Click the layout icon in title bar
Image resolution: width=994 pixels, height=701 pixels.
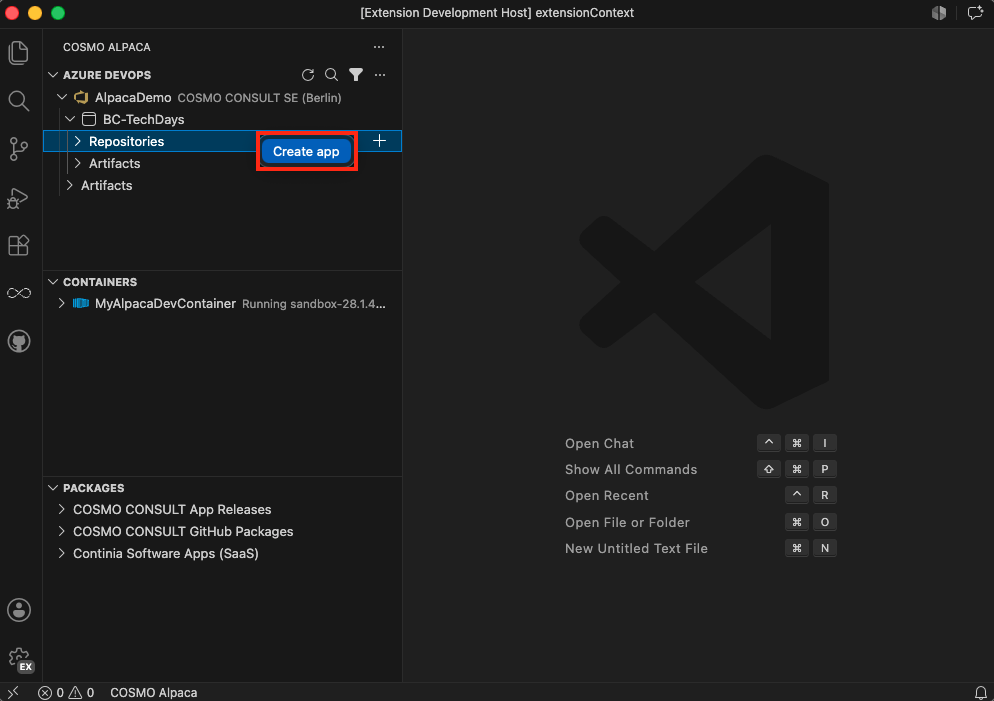[939, 13]
